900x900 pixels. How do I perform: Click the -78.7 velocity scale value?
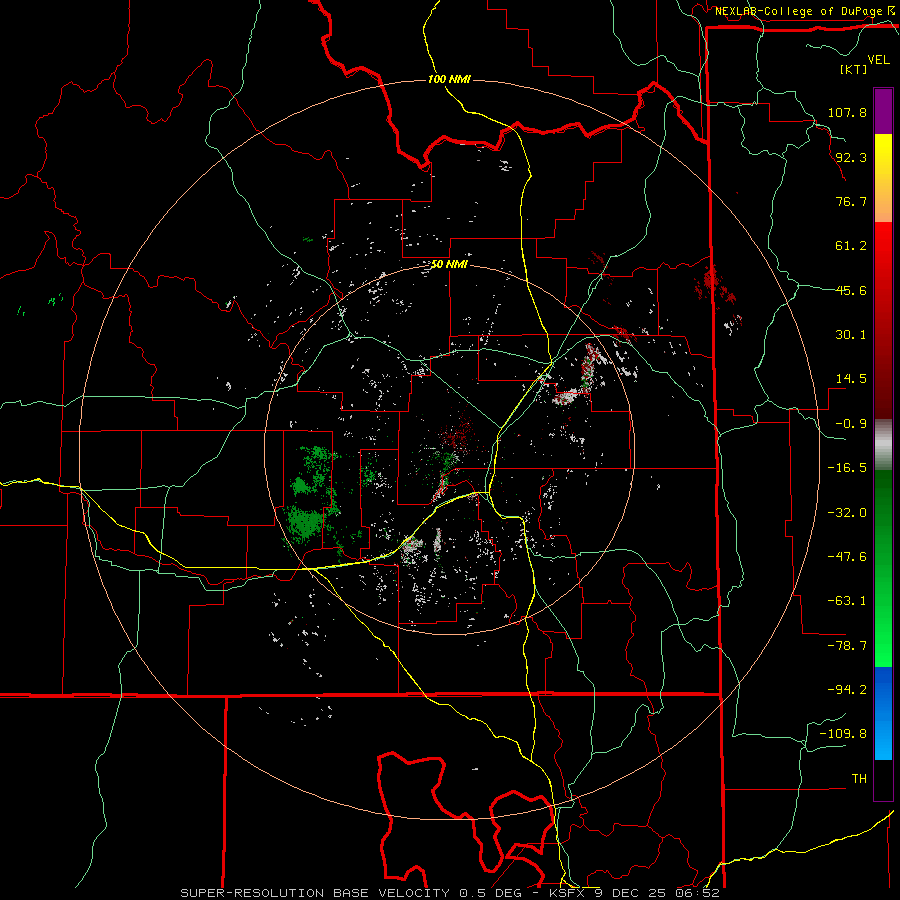point(847,646)
